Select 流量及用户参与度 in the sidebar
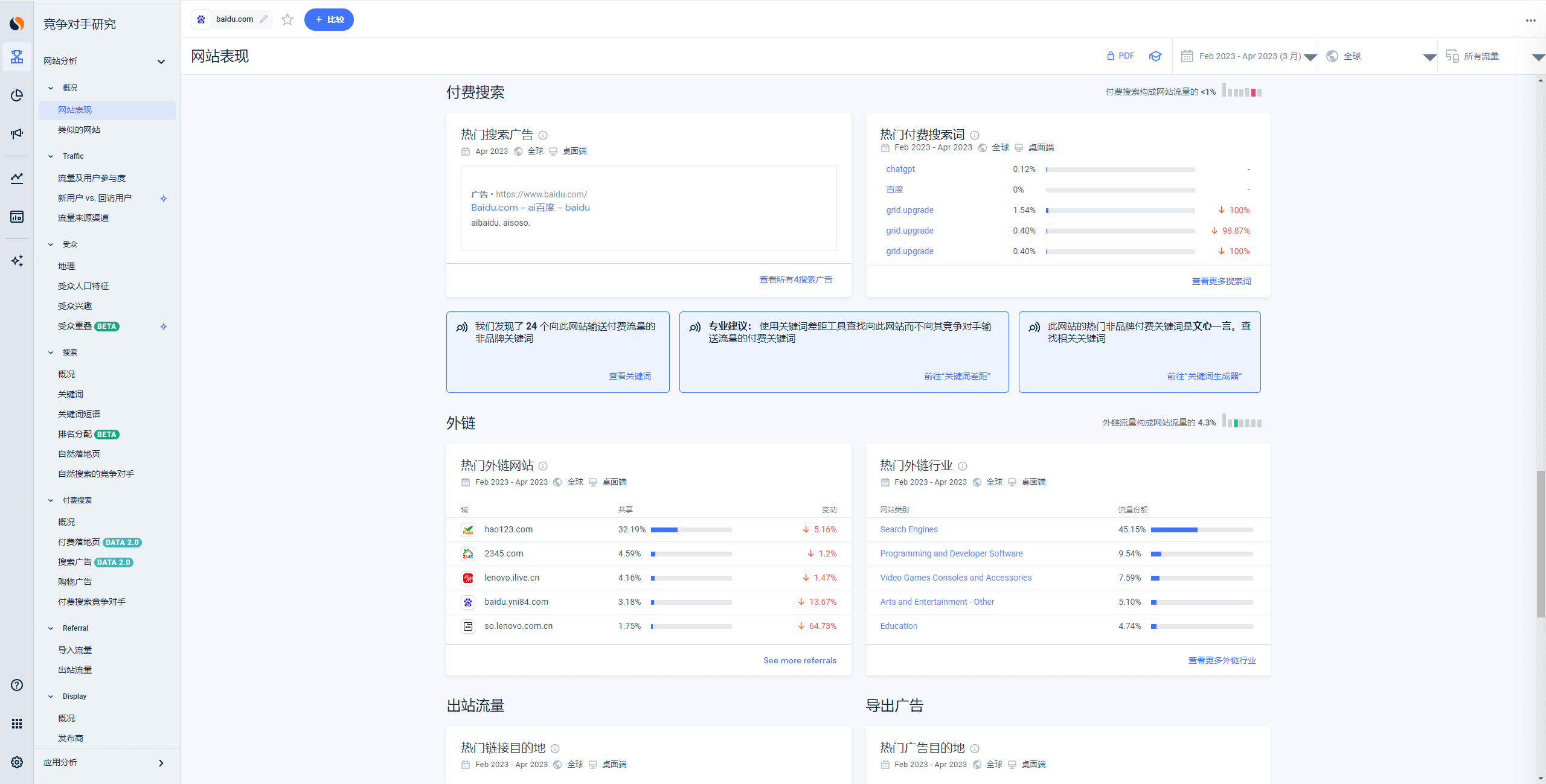 coord(92,178)
